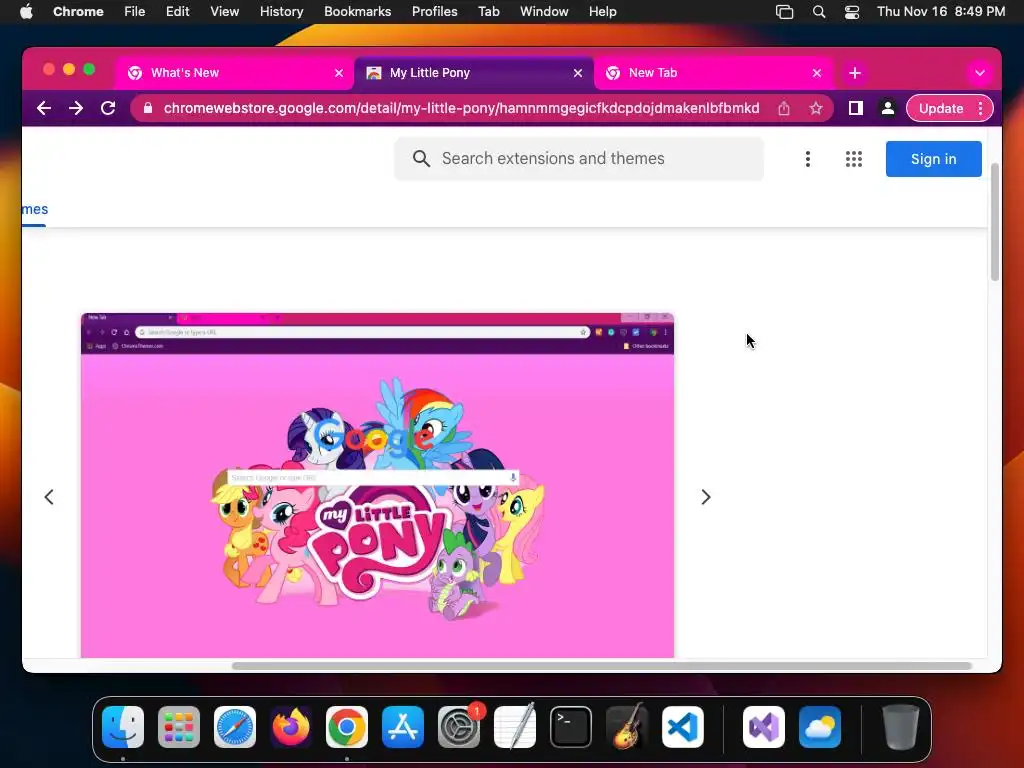This screenshot has width=1024, height=768.
Task: Bookmark this page with the star icon
Action: (x=816, y=108)
